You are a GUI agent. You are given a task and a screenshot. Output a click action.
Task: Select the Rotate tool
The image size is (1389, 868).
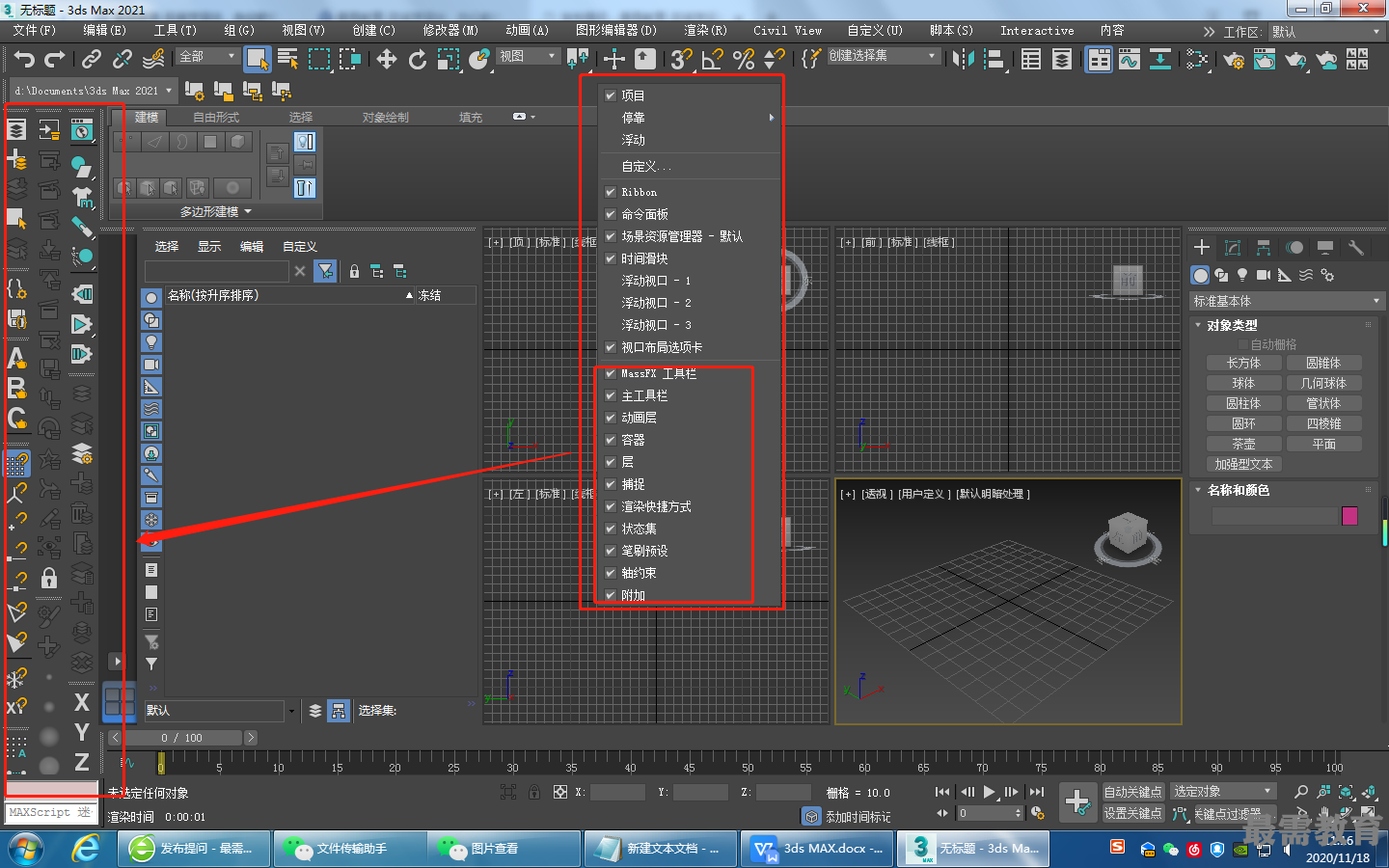(x=418, y=59)
